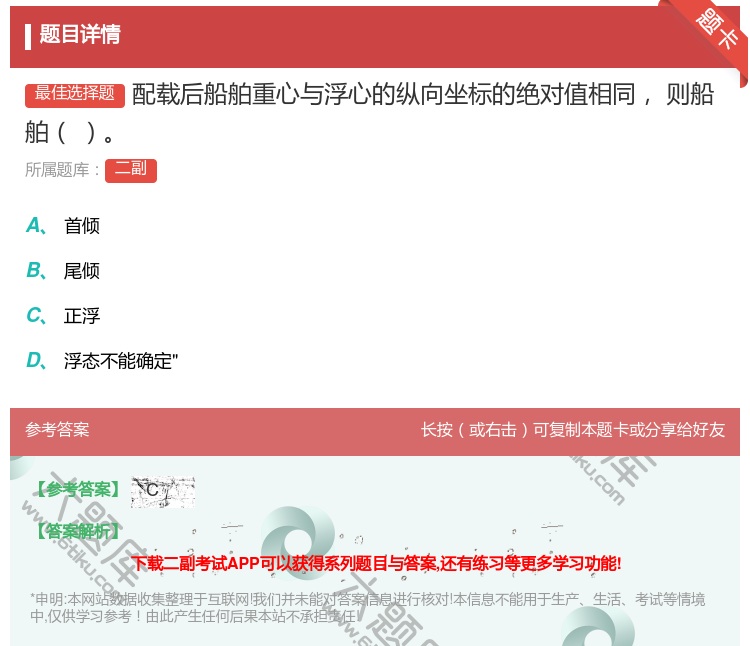
Task: Open the 二副 question bank tag
Action: pyautogui.click(x=131, y=170)
